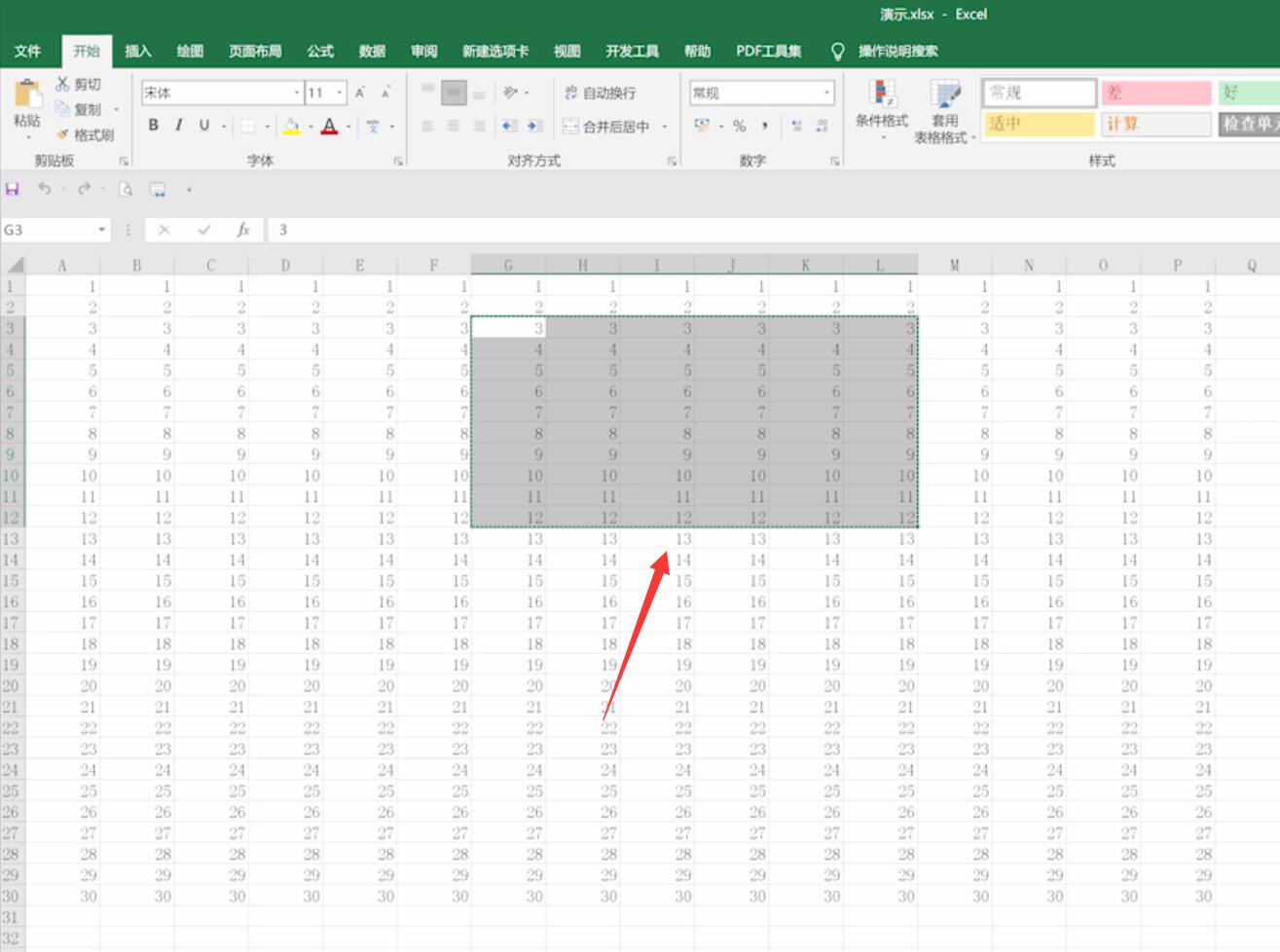This screenshot has height=952, width=1280.
Task: Toggle Italic formatting
Action: pos(178,126)
